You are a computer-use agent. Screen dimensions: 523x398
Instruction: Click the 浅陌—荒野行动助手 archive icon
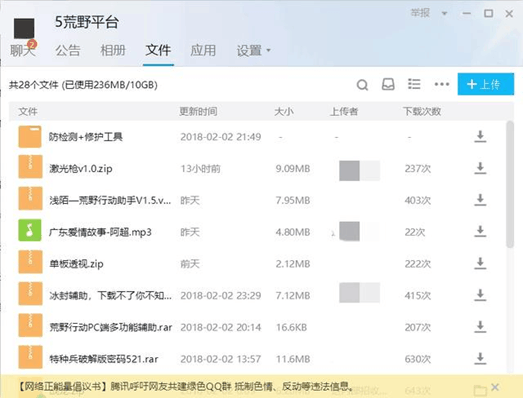pos(30,198)
